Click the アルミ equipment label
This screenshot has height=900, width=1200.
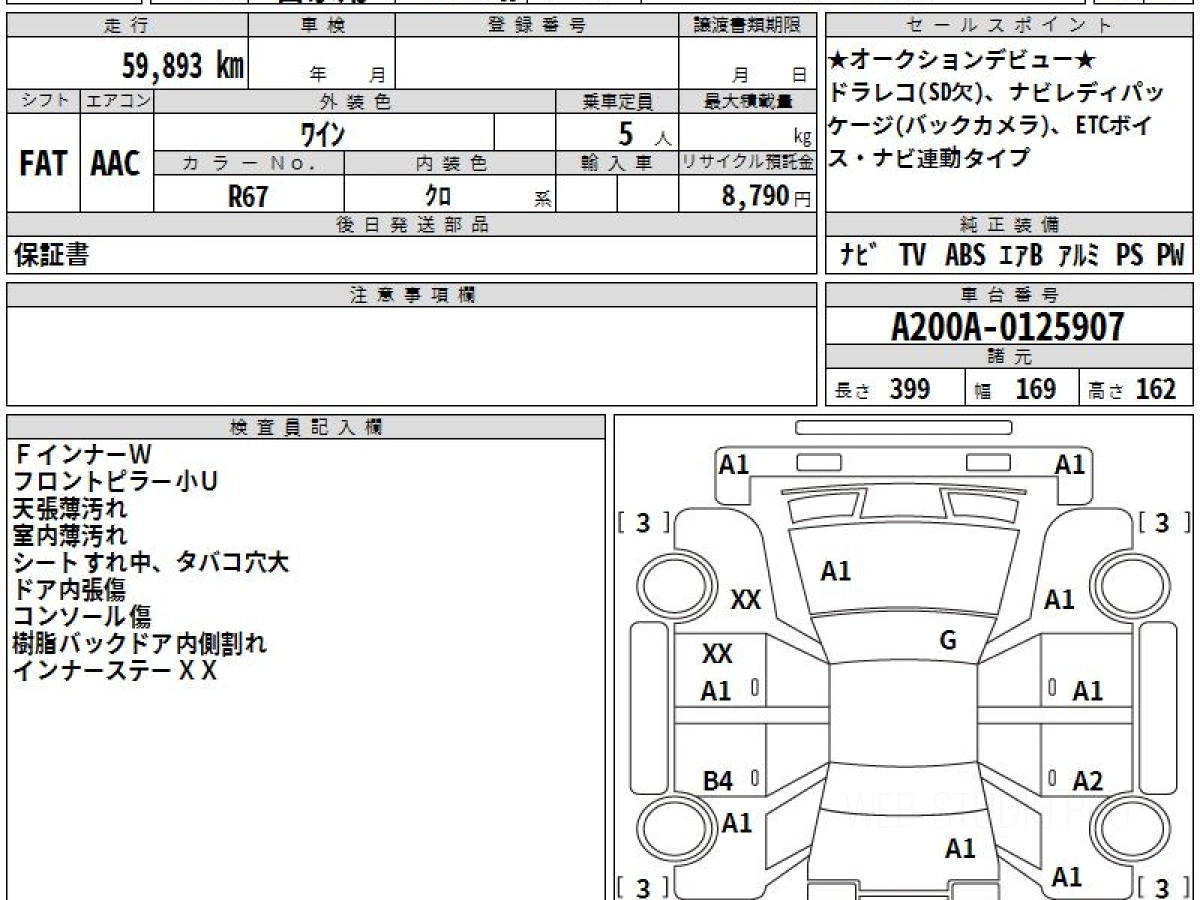(x=1080, y=255)
